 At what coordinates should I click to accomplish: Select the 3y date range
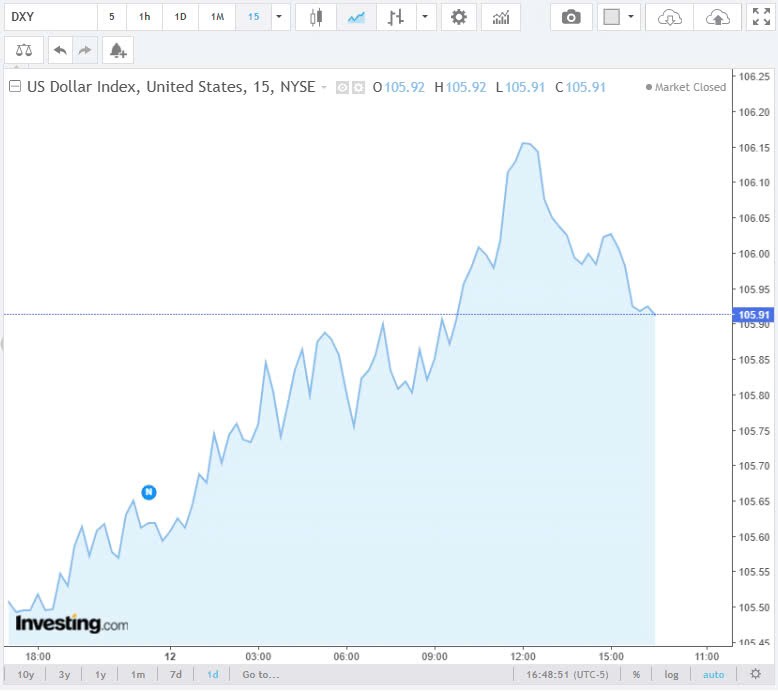pos(64,675)
